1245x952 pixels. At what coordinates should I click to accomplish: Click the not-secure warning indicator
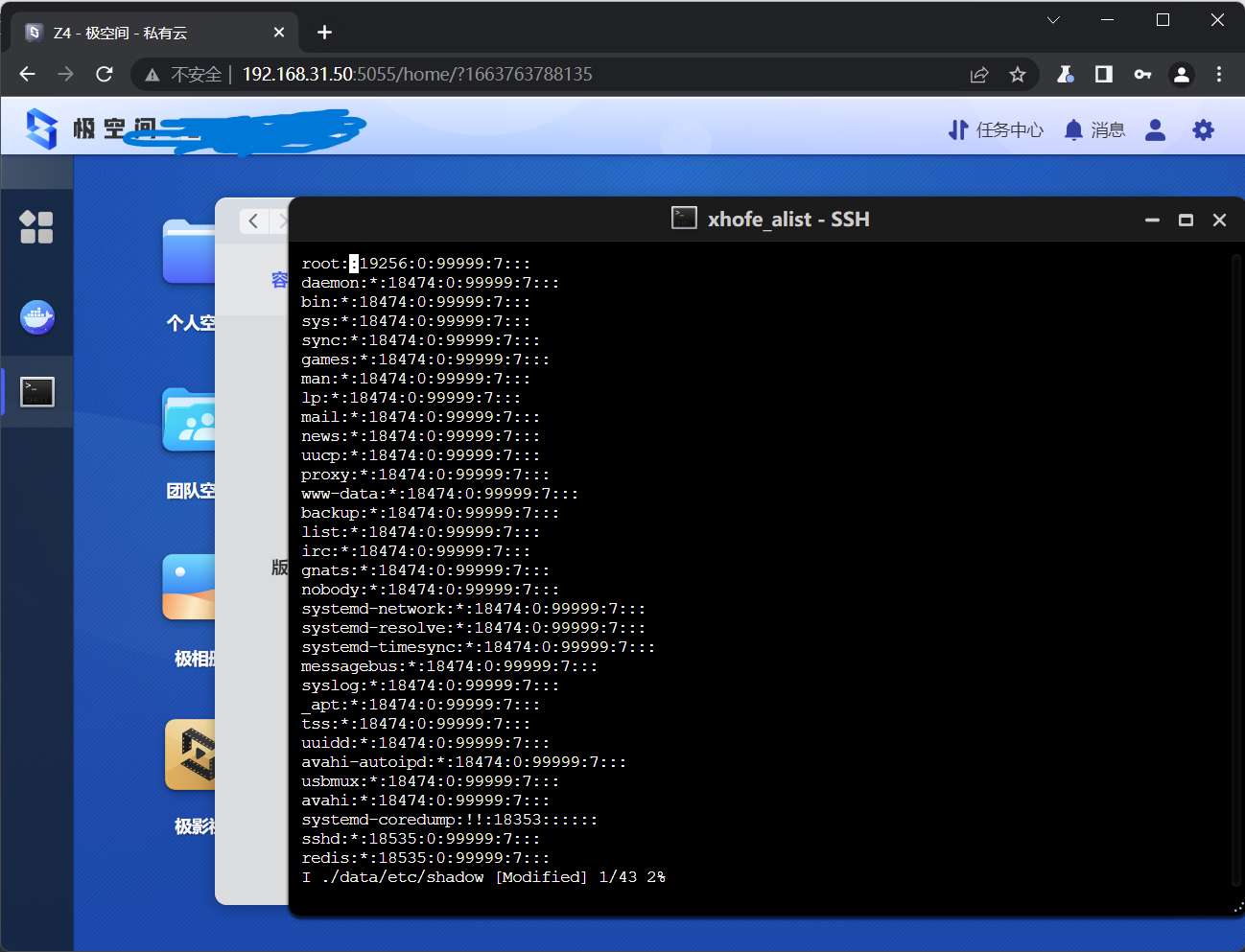[183, 74]
